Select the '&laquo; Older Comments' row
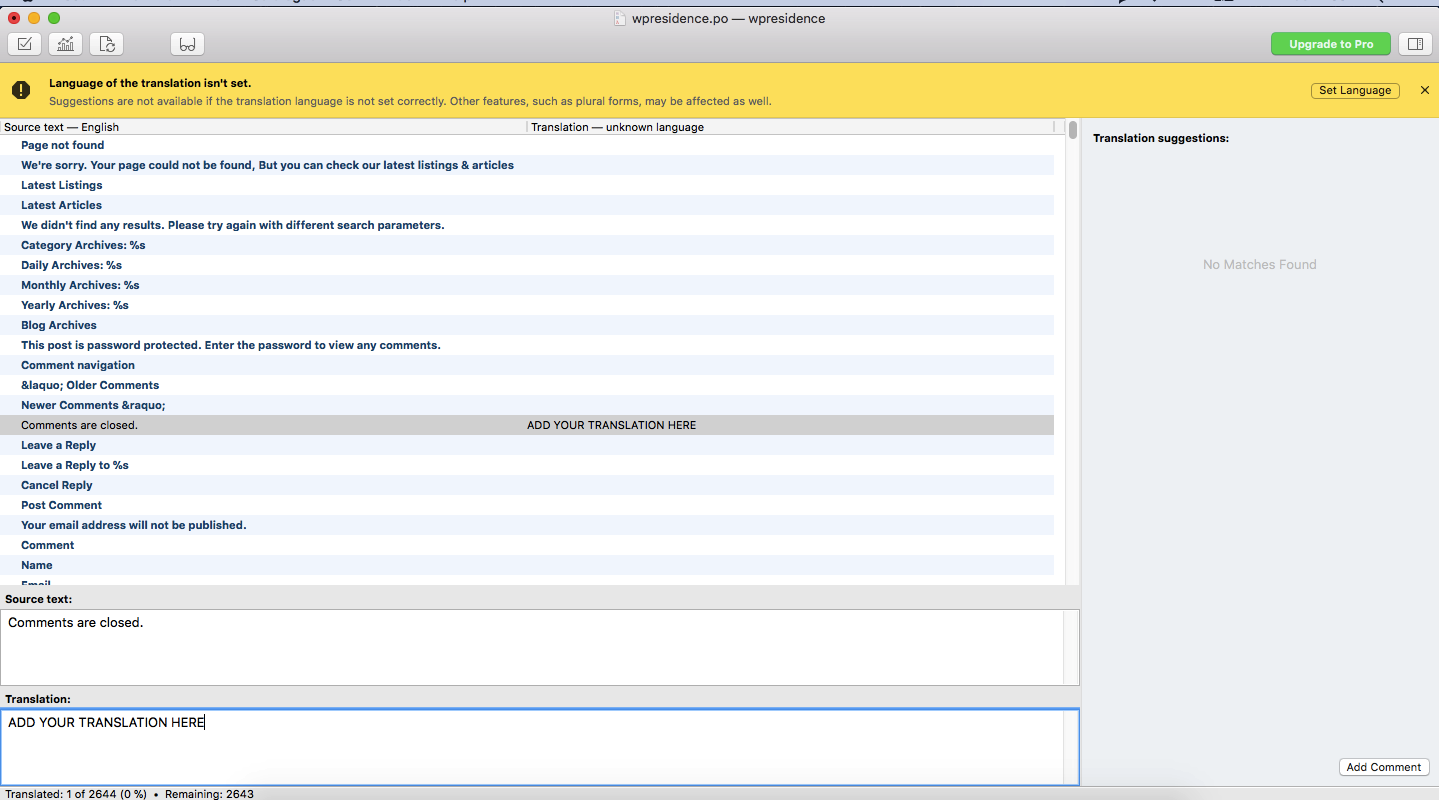This screenshot has height=800, width=1439. click(x=527, y=385)
